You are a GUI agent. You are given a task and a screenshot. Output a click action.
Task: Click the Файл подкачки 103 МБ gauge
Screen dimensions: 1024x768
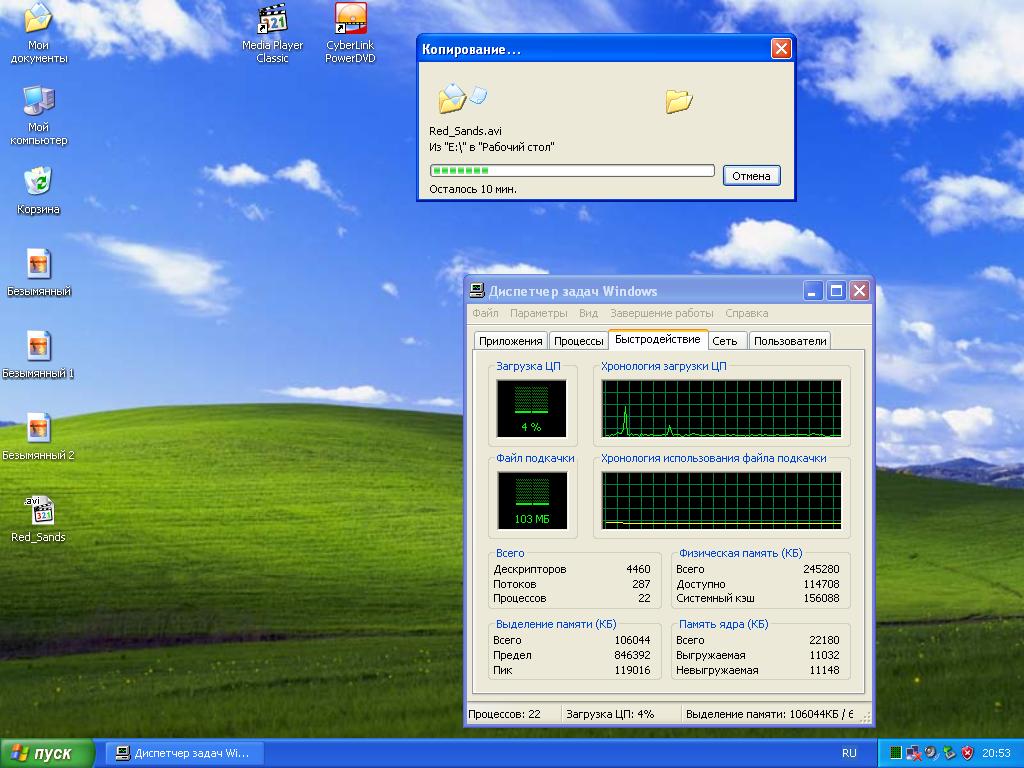pyautogui.click(x=532, y=501)
